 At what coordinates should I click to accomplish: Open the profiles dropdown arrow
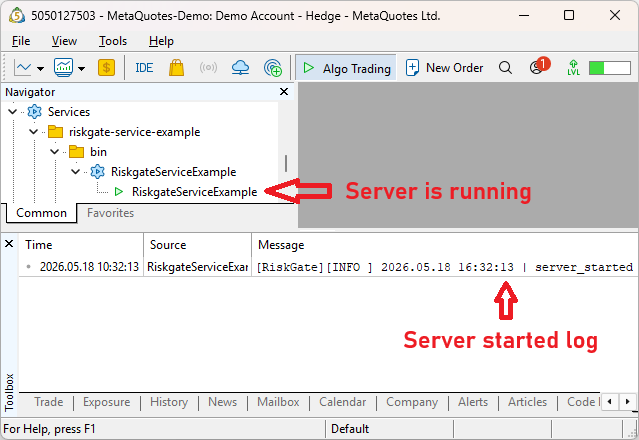(82, 68)
